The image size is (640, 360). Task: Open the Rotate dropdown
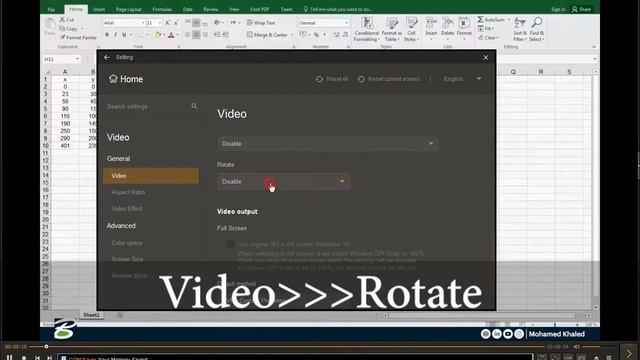[x=284, y=182]
